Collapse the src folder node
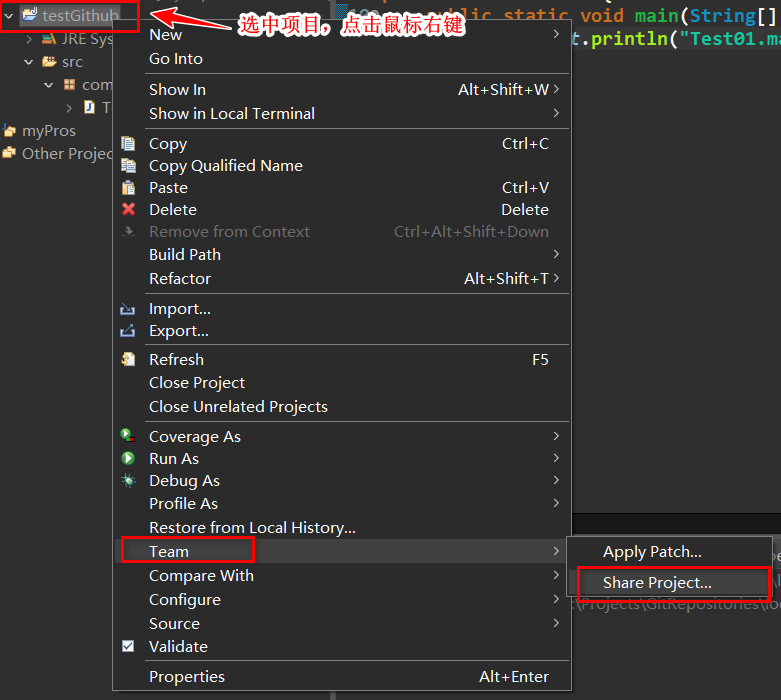781x700 pixels. 29,62
